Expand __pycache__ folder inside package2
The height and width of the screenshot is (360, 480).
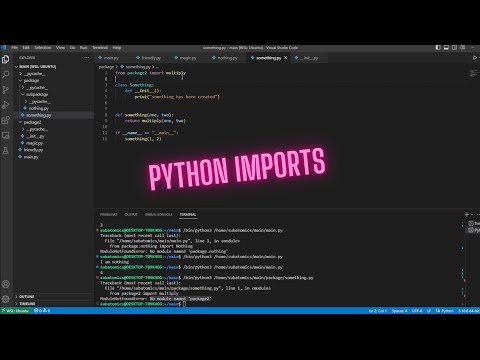click(54, 129)
